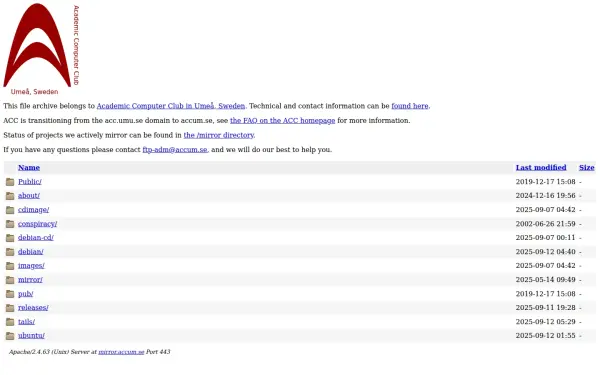Click the folder icon beside tails/
This screenshot has width=600, height=375.
(x=10, y=322)
